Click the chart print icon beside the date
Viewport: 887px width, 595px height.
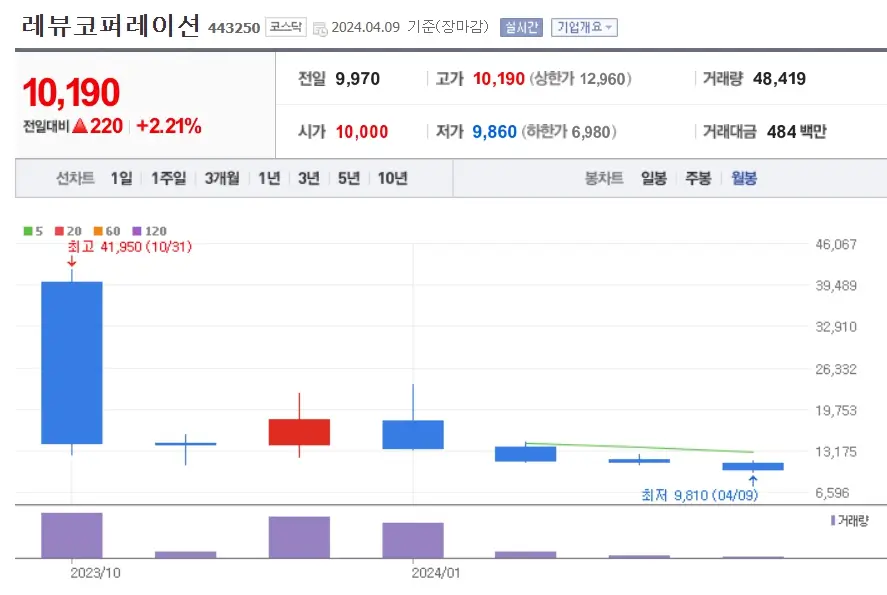321,28
